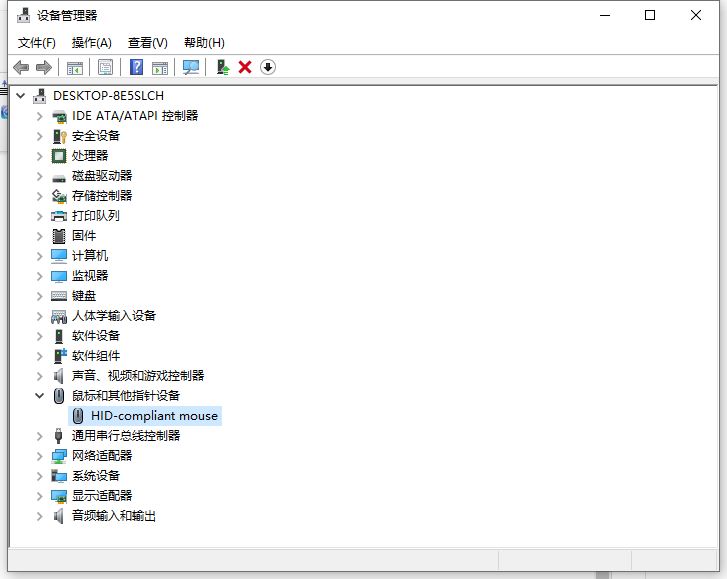Viewport: 727px width, 579px height.
Task: Open the 操作(A) menu
Action: click(91, 42)
